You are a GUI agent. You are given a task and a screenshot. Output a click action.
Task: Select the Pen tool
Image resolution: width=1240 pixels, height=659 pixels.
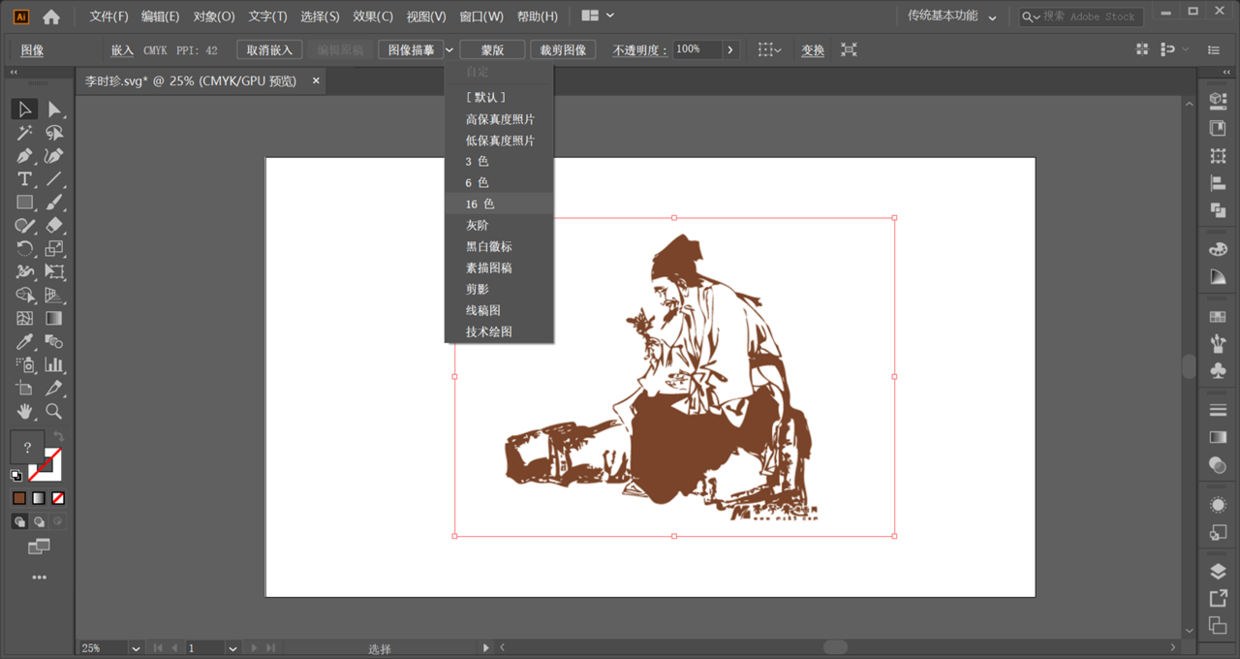click(x=25, y=156)
